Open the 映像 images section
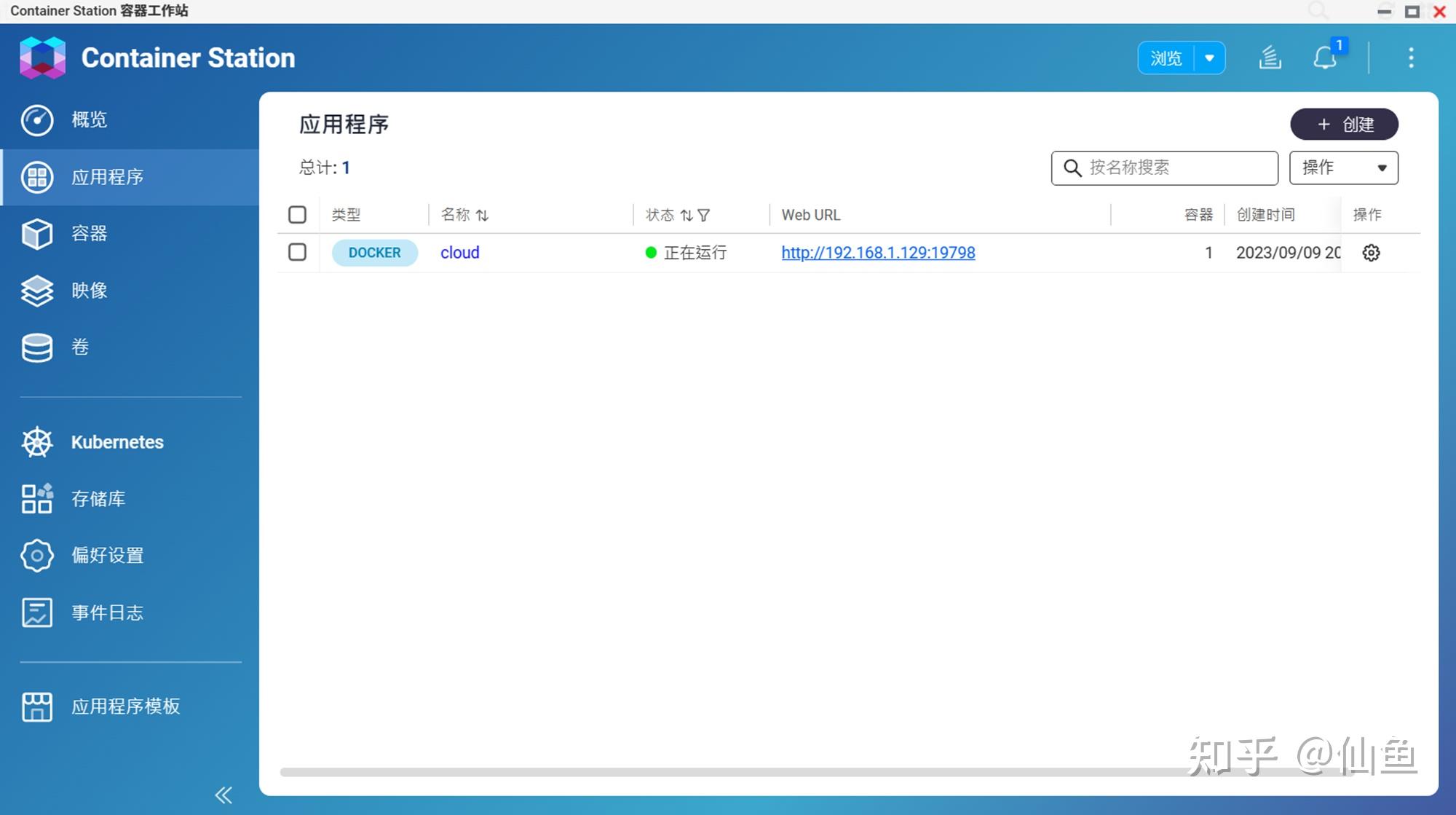Image resolution: width=1456 pixels, height=815 pixels. [89, 291]
